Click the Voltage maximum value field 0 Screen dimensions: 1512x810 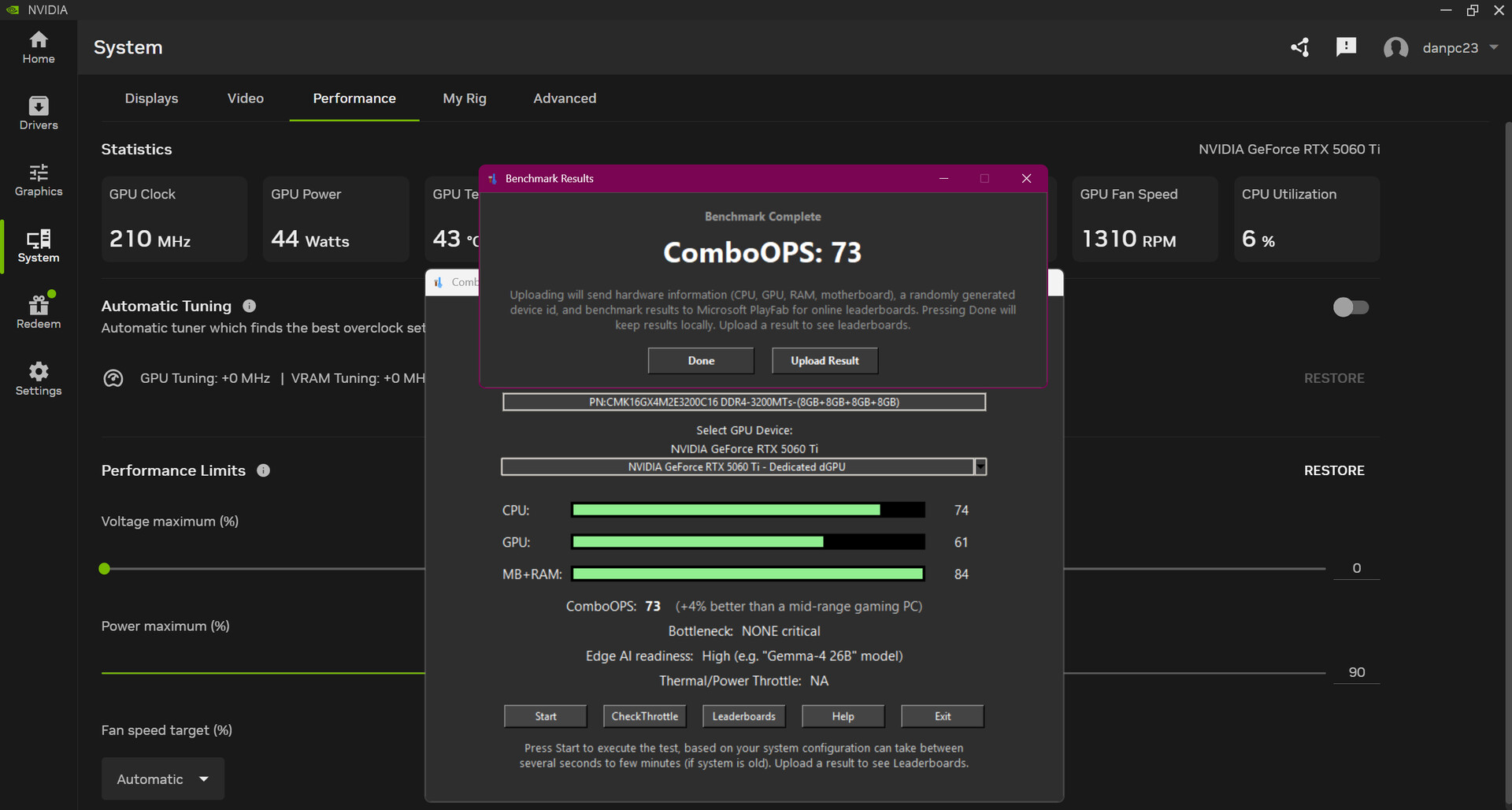pyautogui.click(x=1356, y=568)
